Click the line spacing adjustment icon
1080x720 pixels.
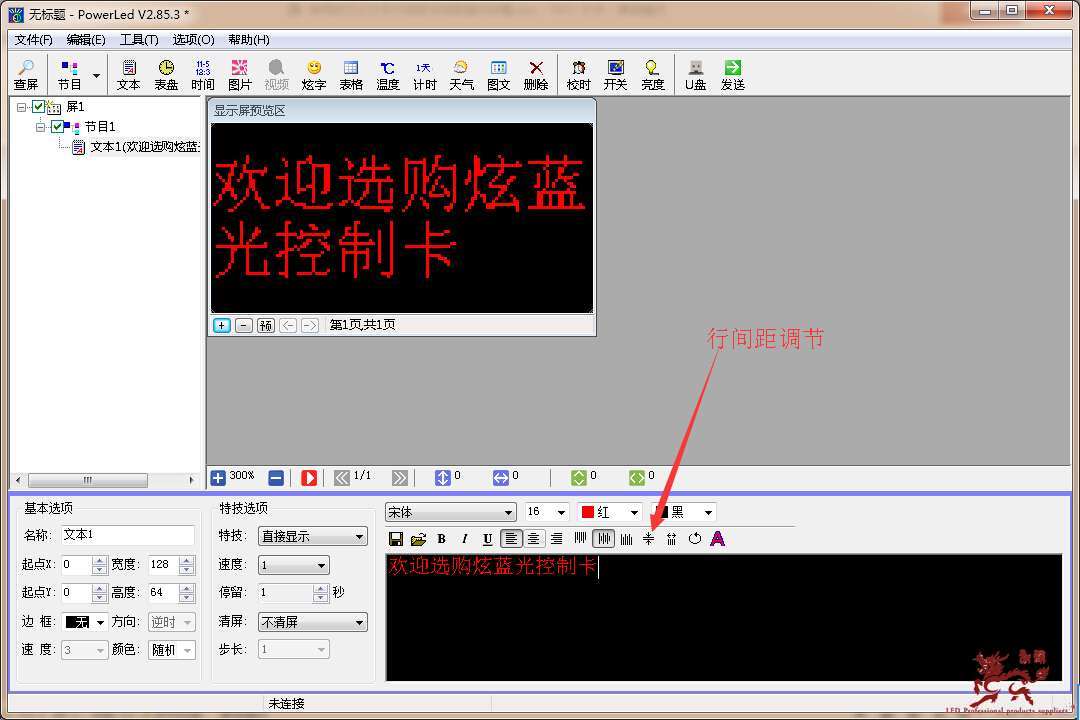(649, 539)
